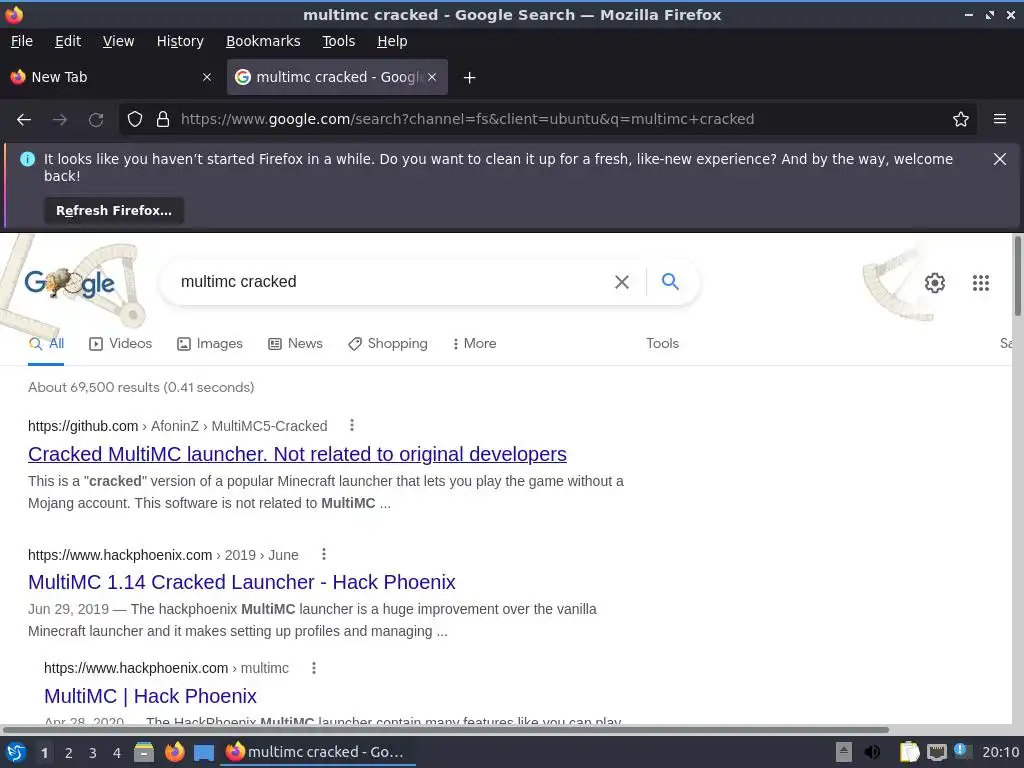Open the update notifier tray icon
1024x768 pixels.
pyautogui.click(x=961, y=751)
